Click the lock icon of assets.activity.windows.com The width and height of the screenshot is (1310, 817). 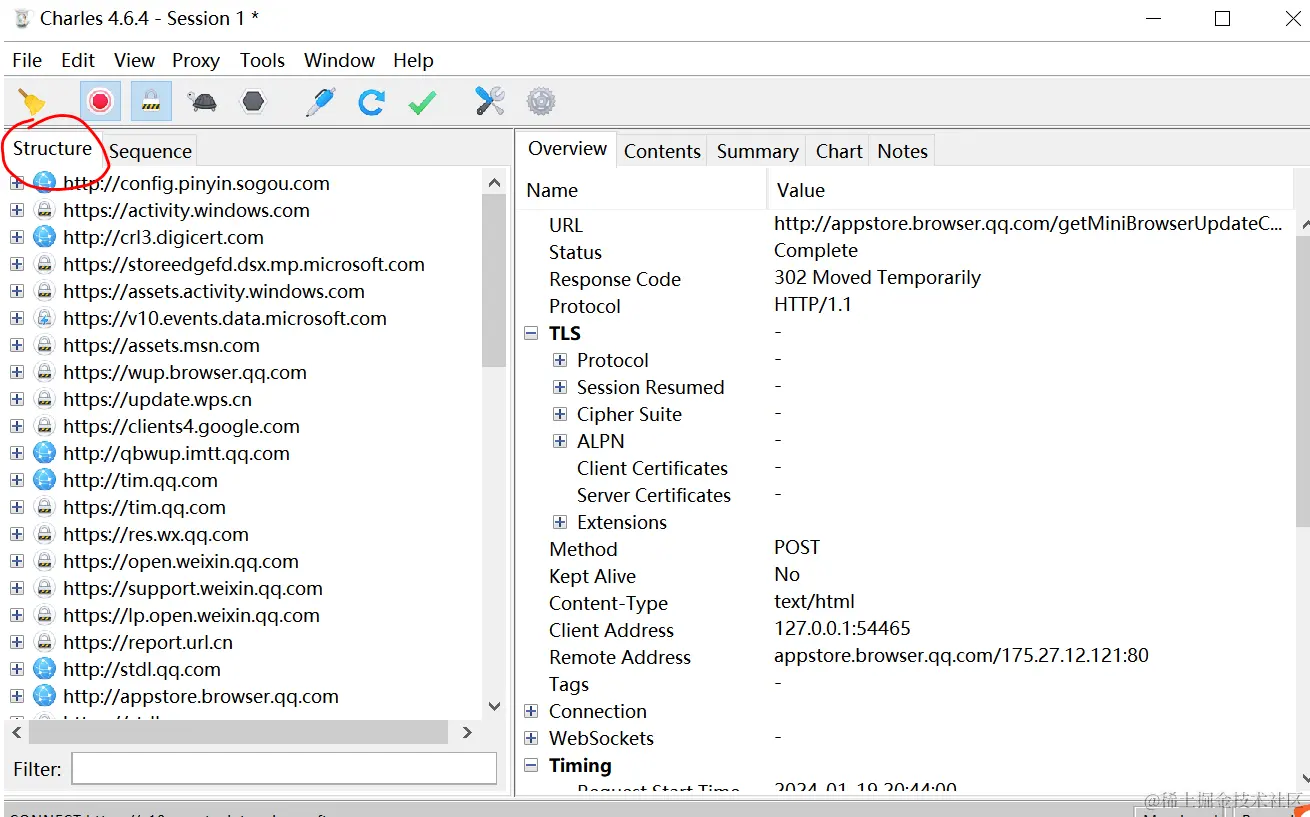pyautogui.click(x=44, y=291)
